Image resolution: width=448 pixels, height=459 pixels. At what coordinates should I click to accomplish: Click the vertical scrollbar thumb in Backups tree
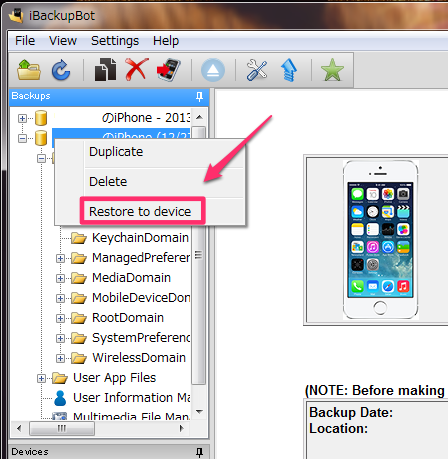[199, 255]
